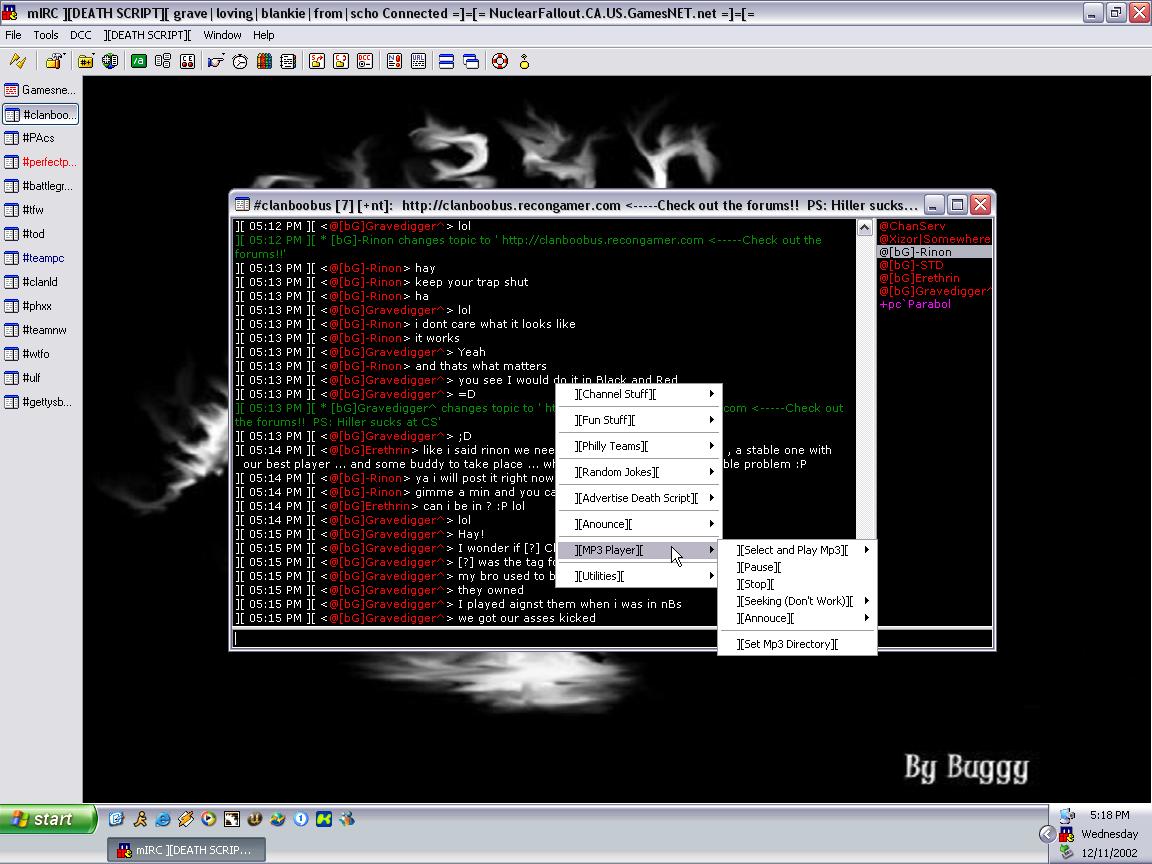1152x864 pixels.
Task: Click the lifebuoy Help toolbar icon
Action: (499, 61)
